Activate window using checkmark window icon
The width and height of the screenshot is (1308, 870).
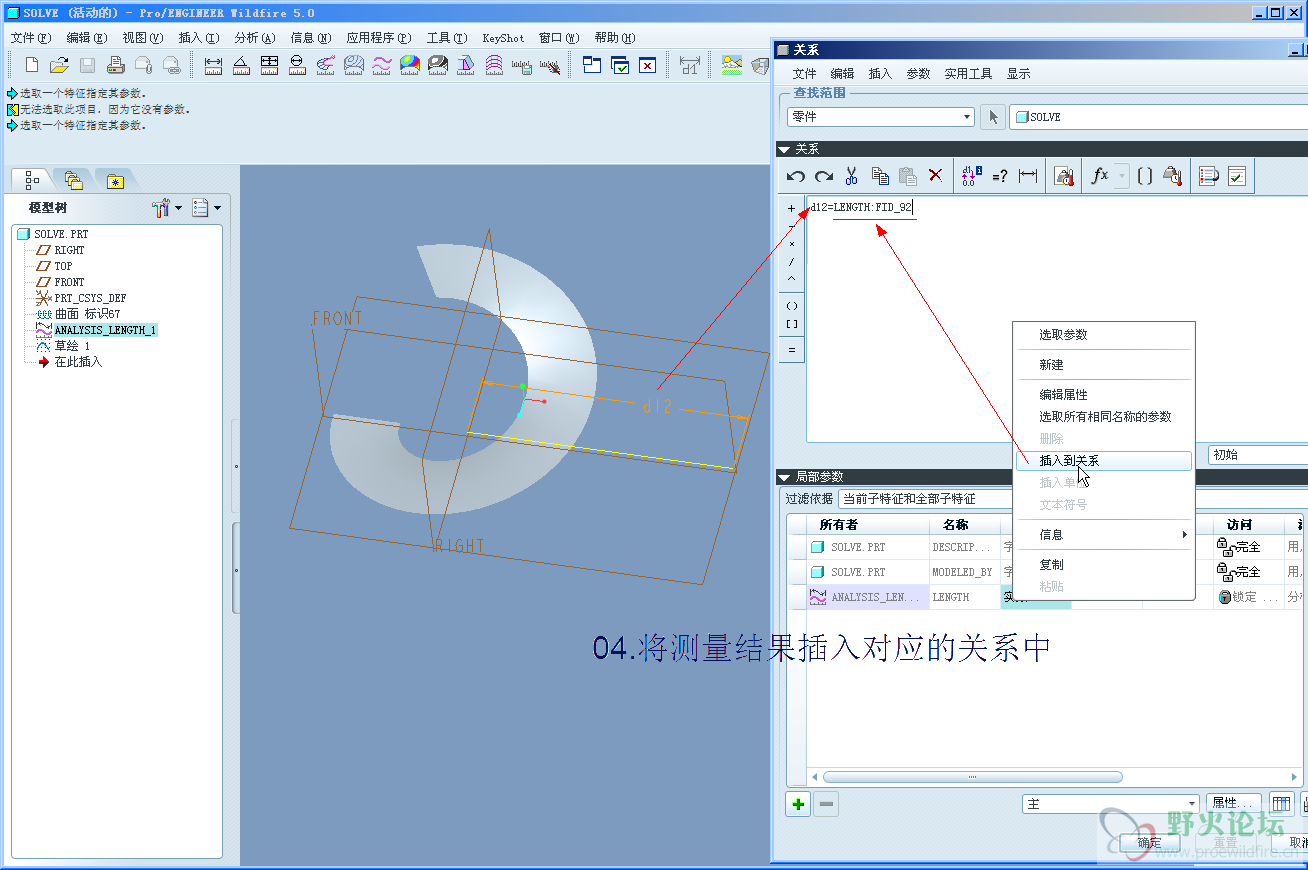(x=620, y=65)
